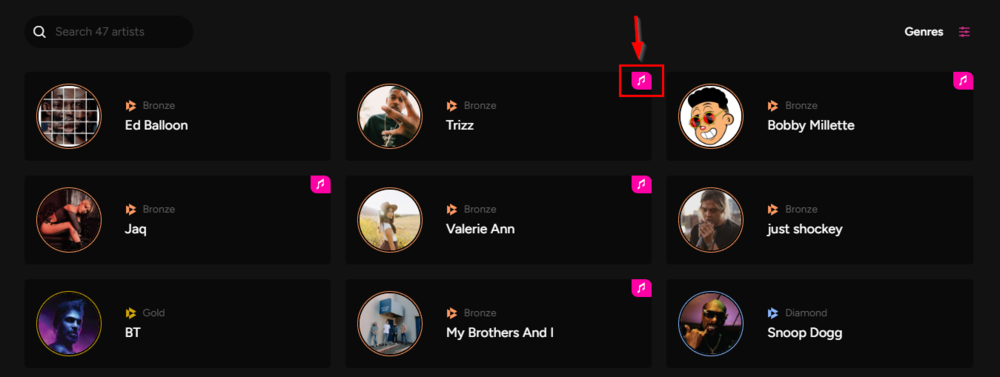This screenshot has width=1000, height=377.
Task: Click the pink music note badge on Trizz
Action: pyautogui.click(x=642, y=80)
